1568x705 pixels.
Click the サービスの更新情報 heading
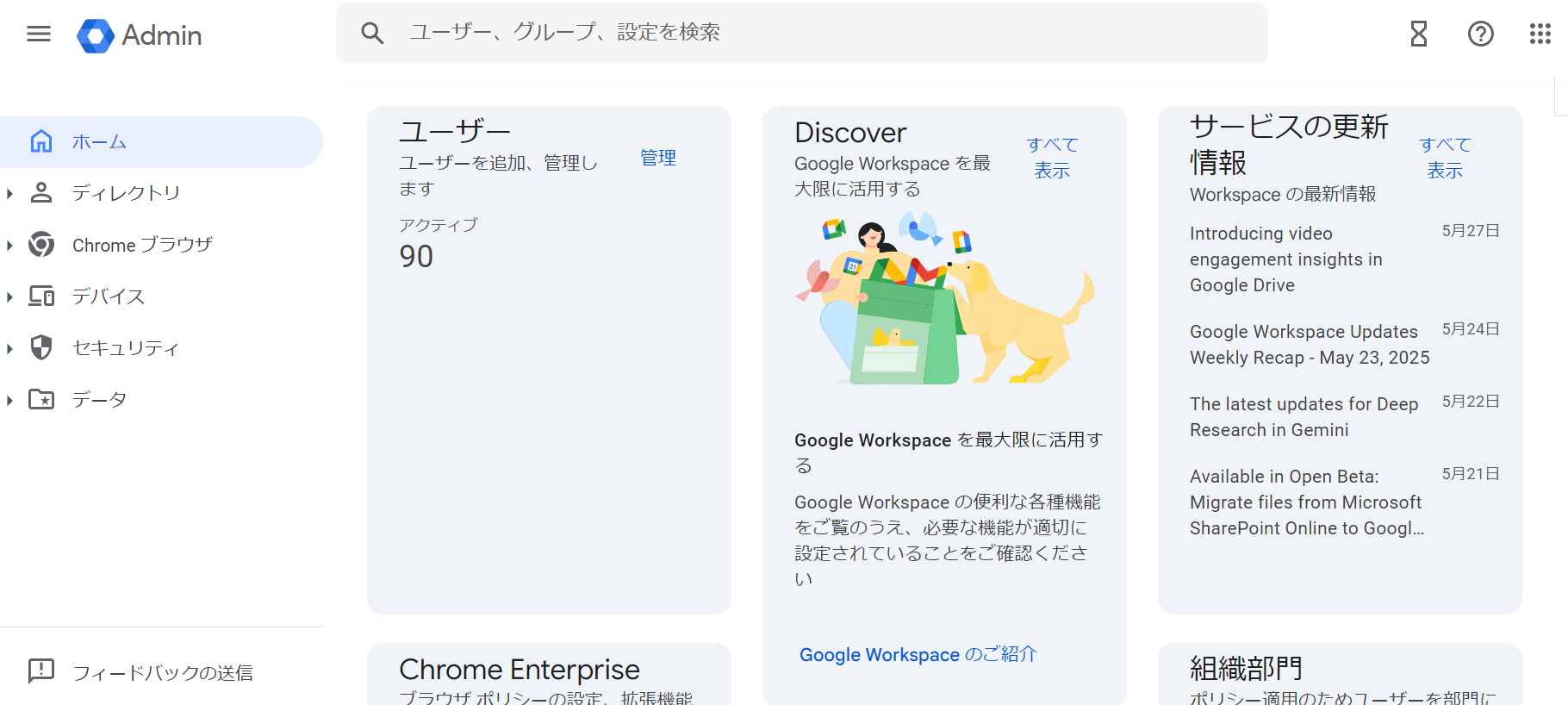(1289, 144)
